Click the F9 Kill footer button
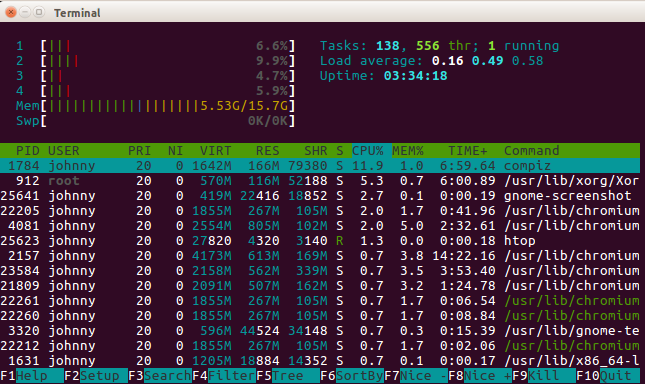The width and height of the screenshot is (645, 384). pyautogui.click(x=544, y=376)
